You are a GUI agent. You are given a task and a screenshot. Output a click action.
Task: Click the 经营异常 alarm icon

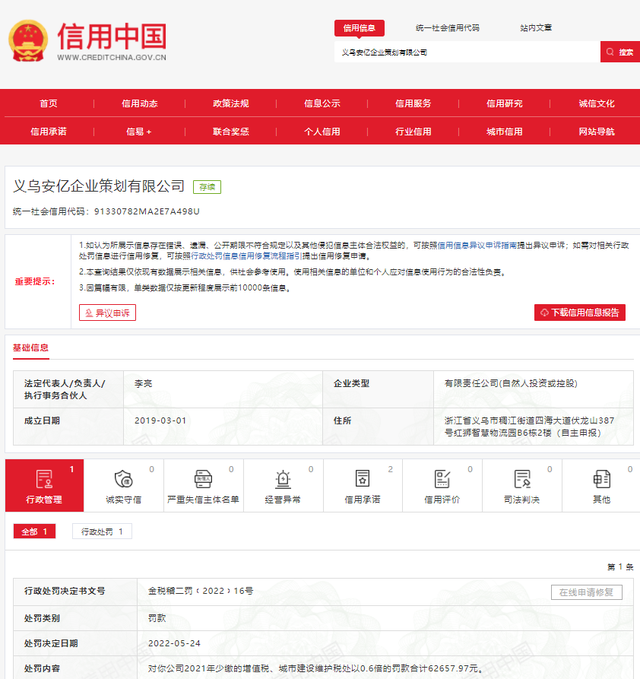pyautogui.click(x=283, y=480)
